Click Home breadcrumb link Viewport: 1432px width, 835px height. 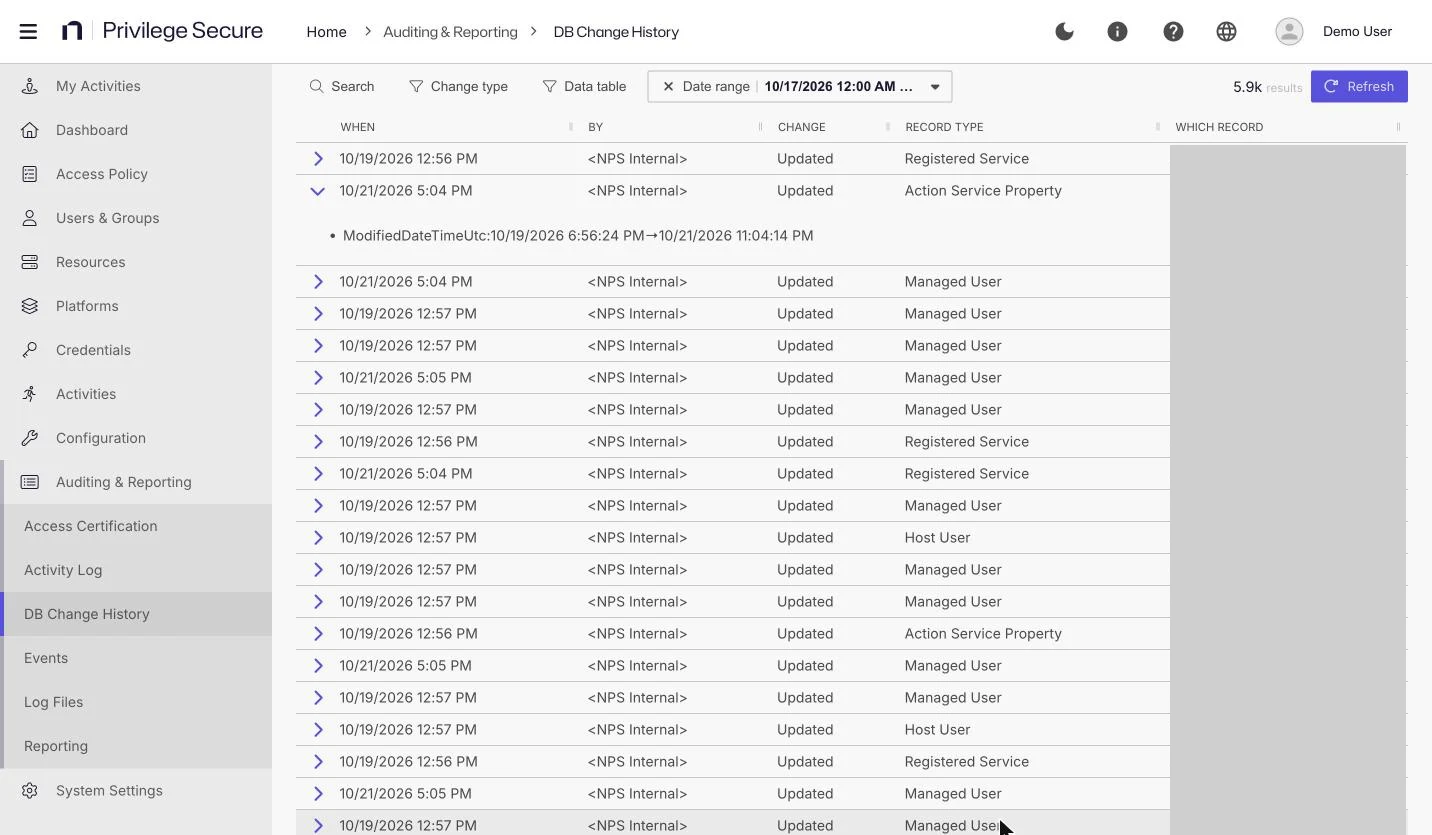coord(326,32)
